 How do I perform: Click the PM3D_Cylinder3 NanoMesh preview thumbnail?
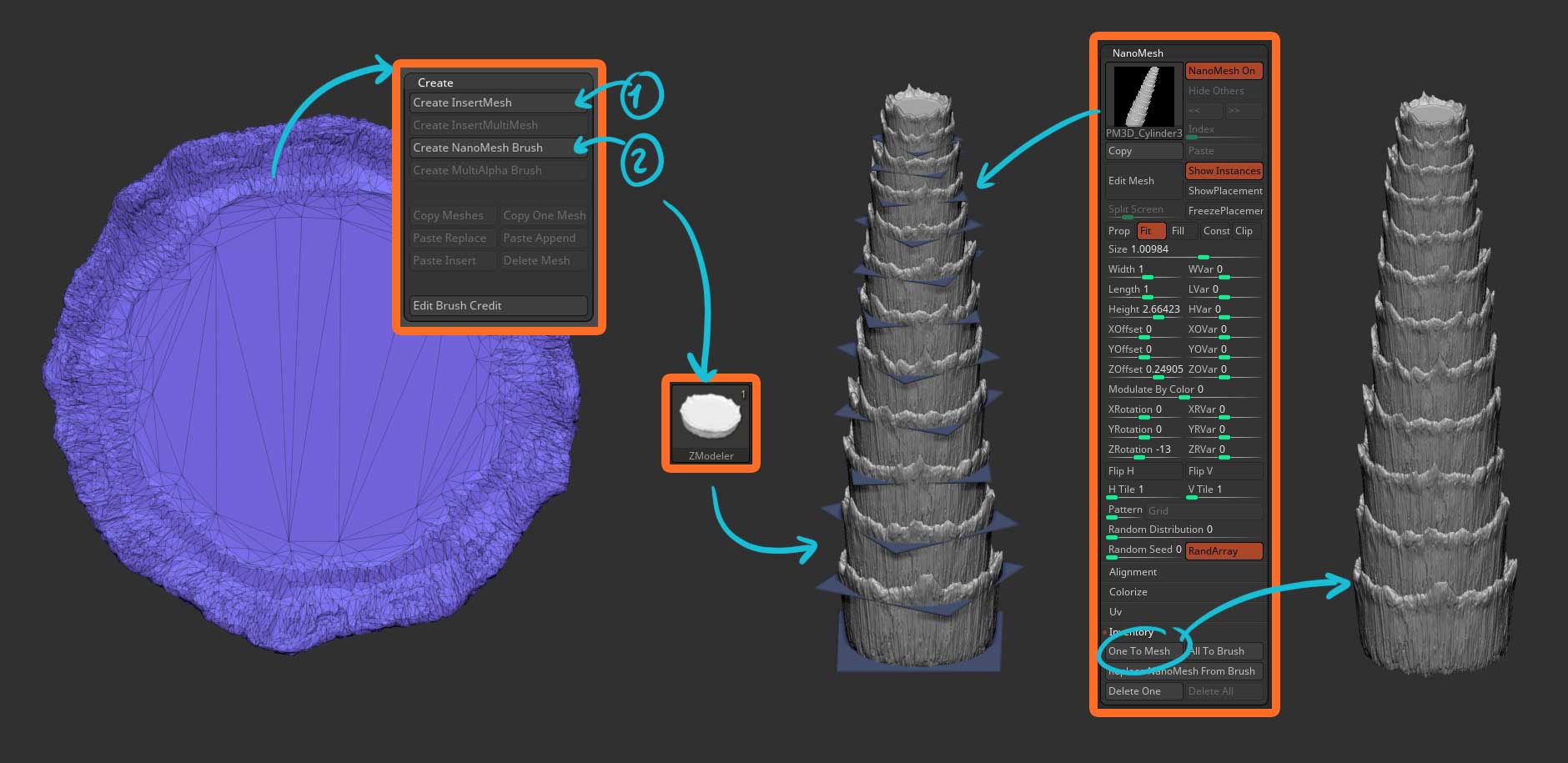[x=1143, y=100]
